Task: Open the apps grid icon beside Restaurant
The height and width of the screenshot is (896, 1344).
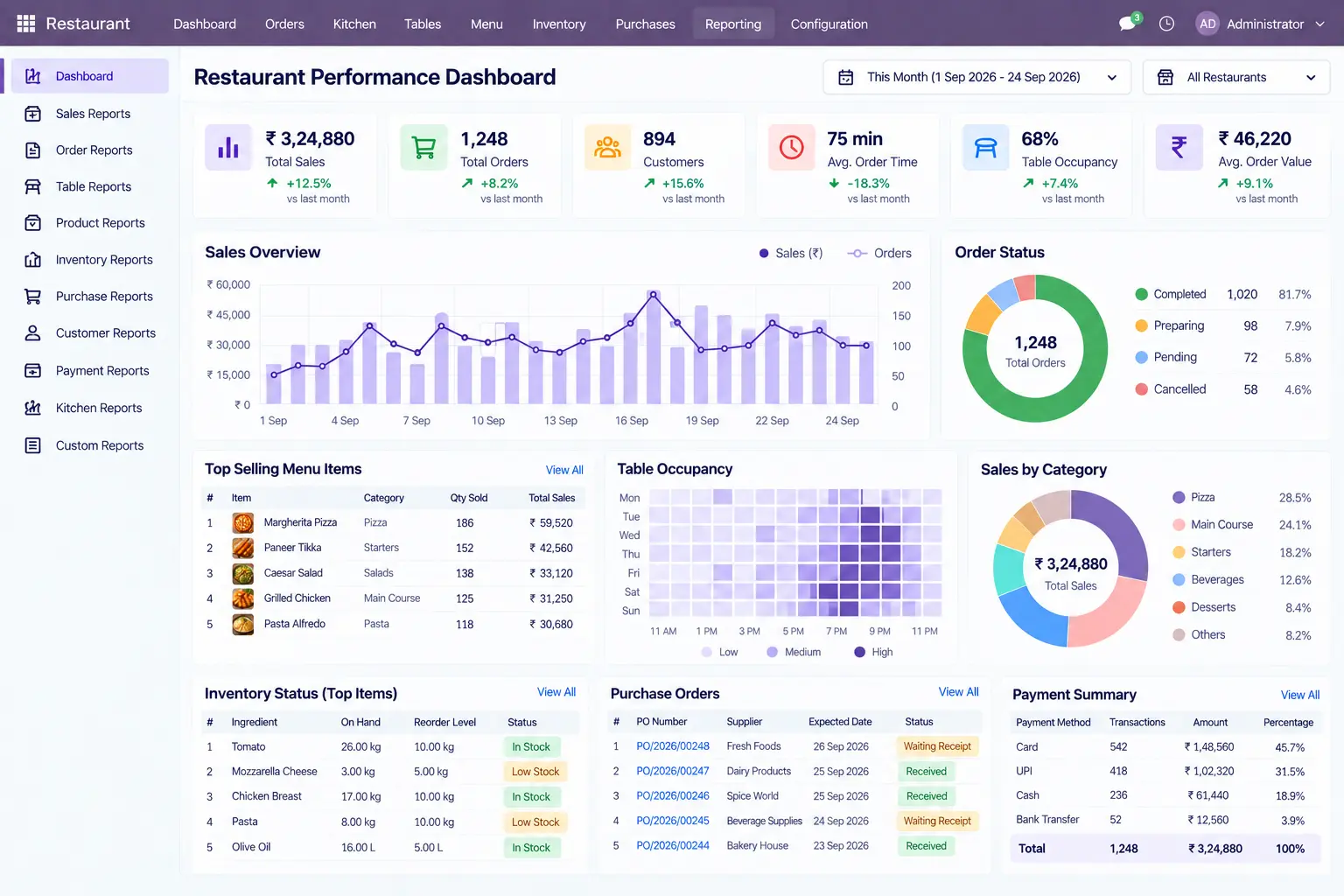Action: point(26,24)
